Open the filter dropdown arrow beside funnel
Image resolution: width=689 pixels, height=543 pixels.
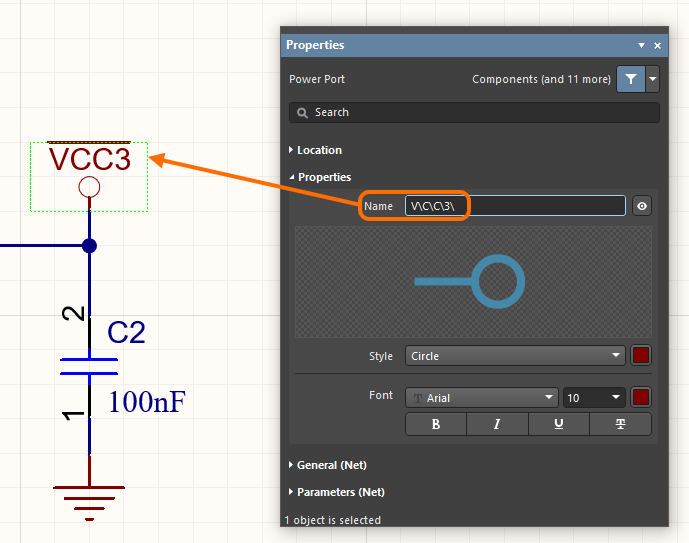[x=653, y=79]
